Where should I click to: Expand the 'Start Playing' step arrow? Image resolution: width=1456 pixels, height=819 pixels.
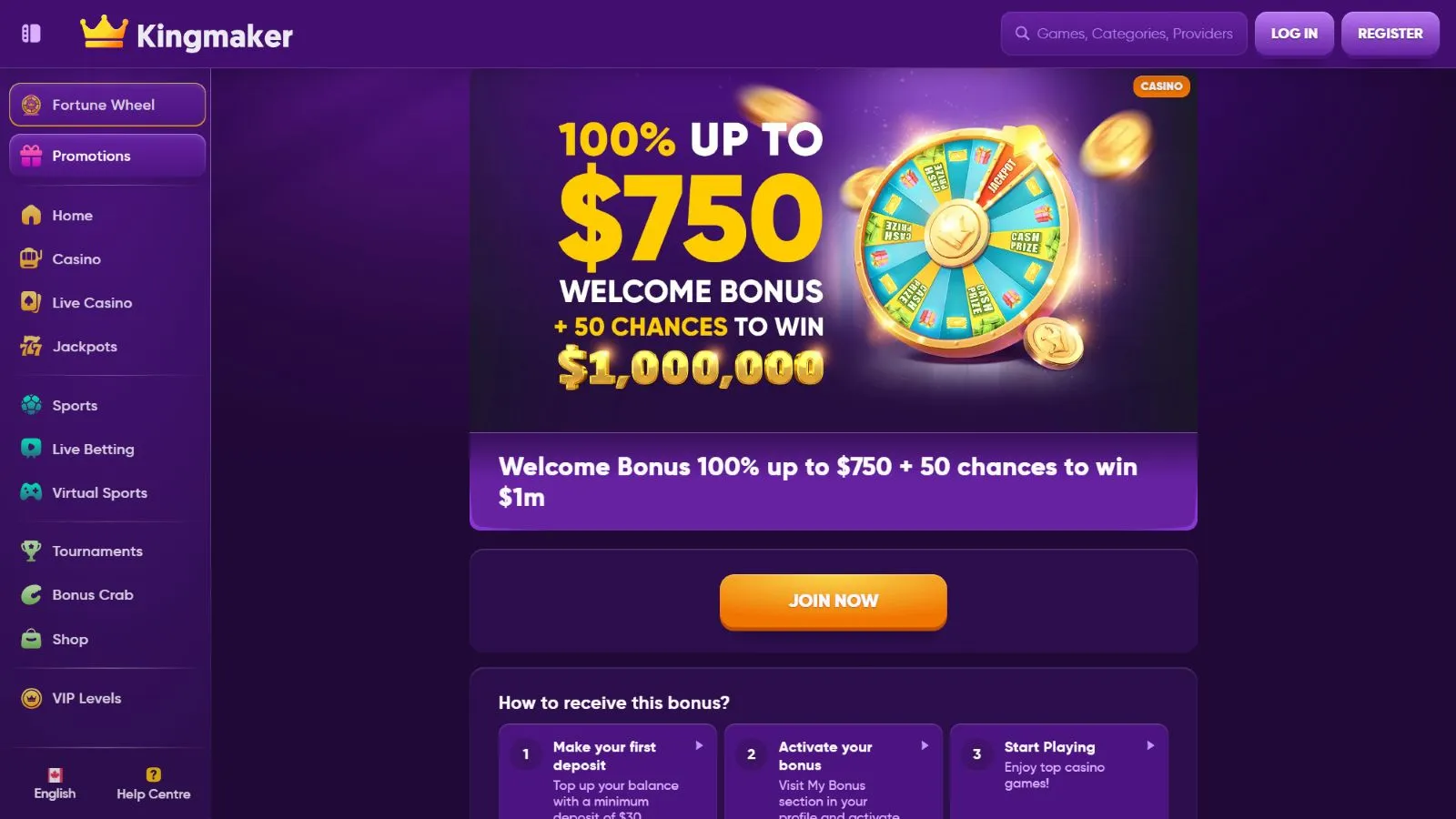[1150, 745]
